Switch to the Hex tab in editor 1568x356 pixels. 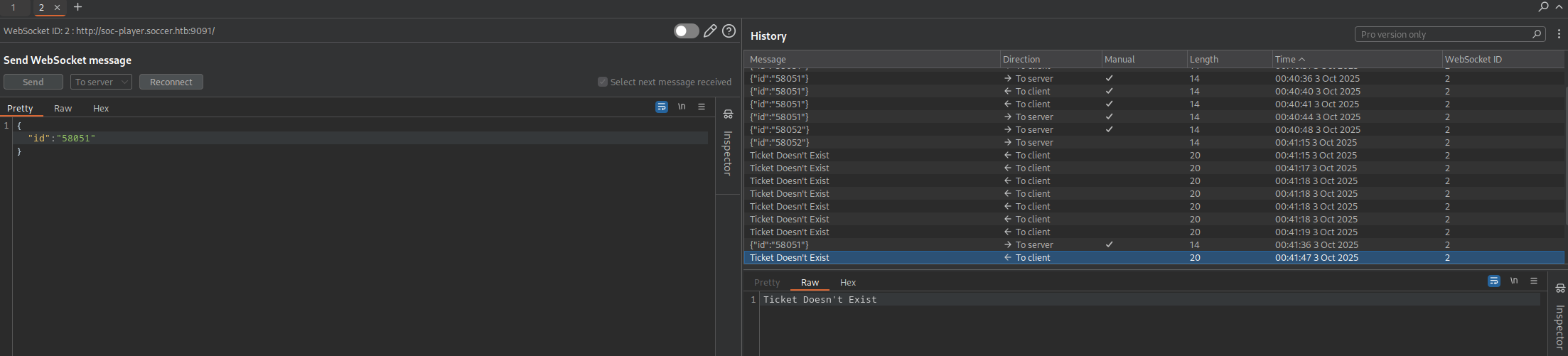pos(101,109)
